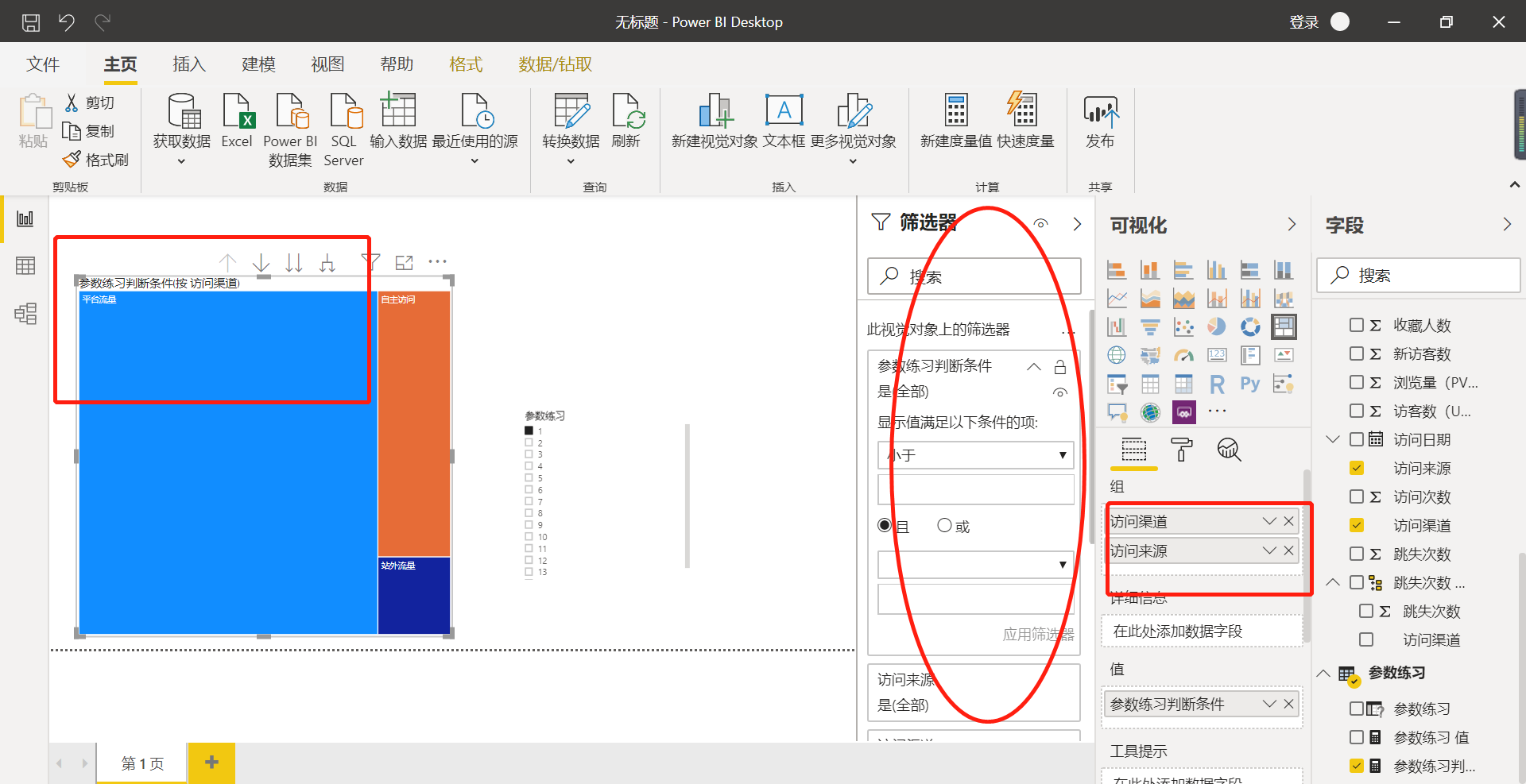Screen dimensions: 1526x784
Task: Check the 访问次数 field checkbox
Action: coord(1357,496)
